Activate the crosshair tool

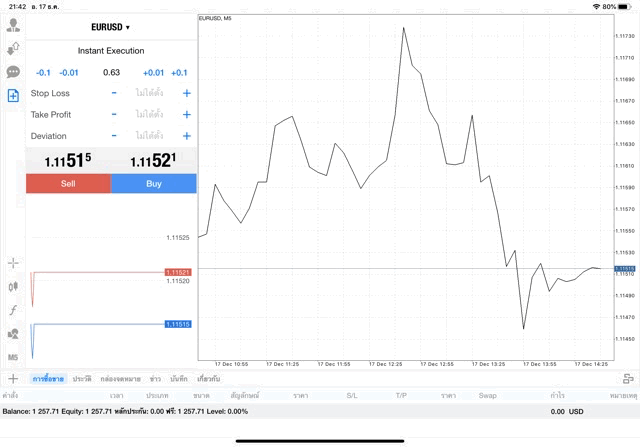tap(13, 262)
